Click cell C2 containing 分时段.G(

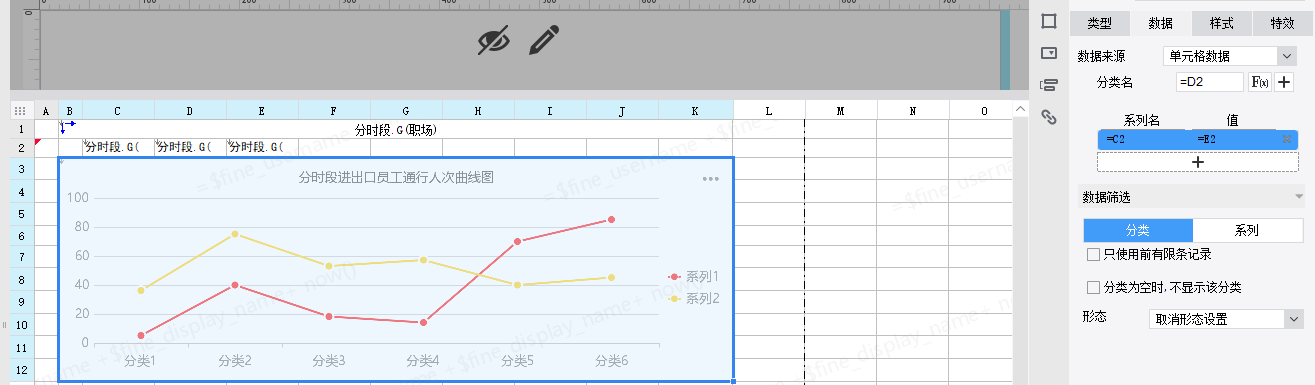[118, 148]
